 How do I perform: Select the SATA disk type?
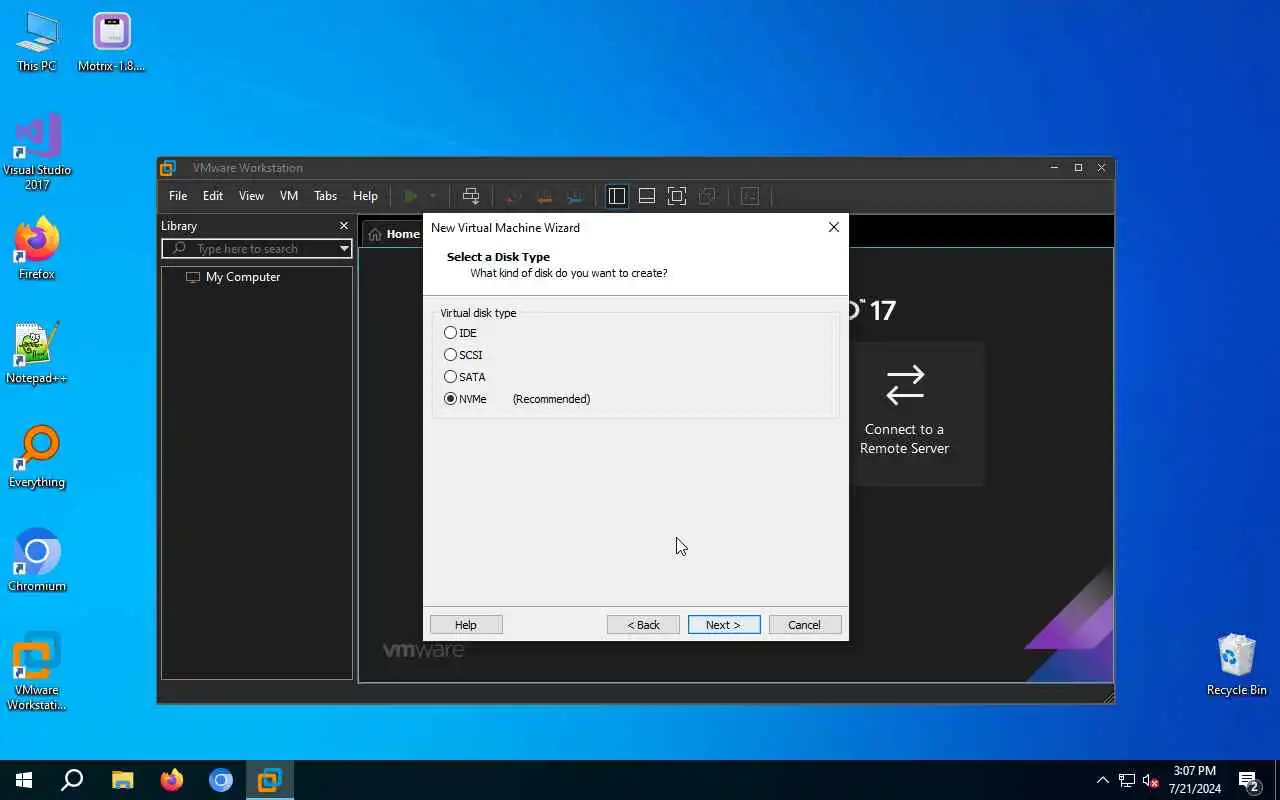465,377
